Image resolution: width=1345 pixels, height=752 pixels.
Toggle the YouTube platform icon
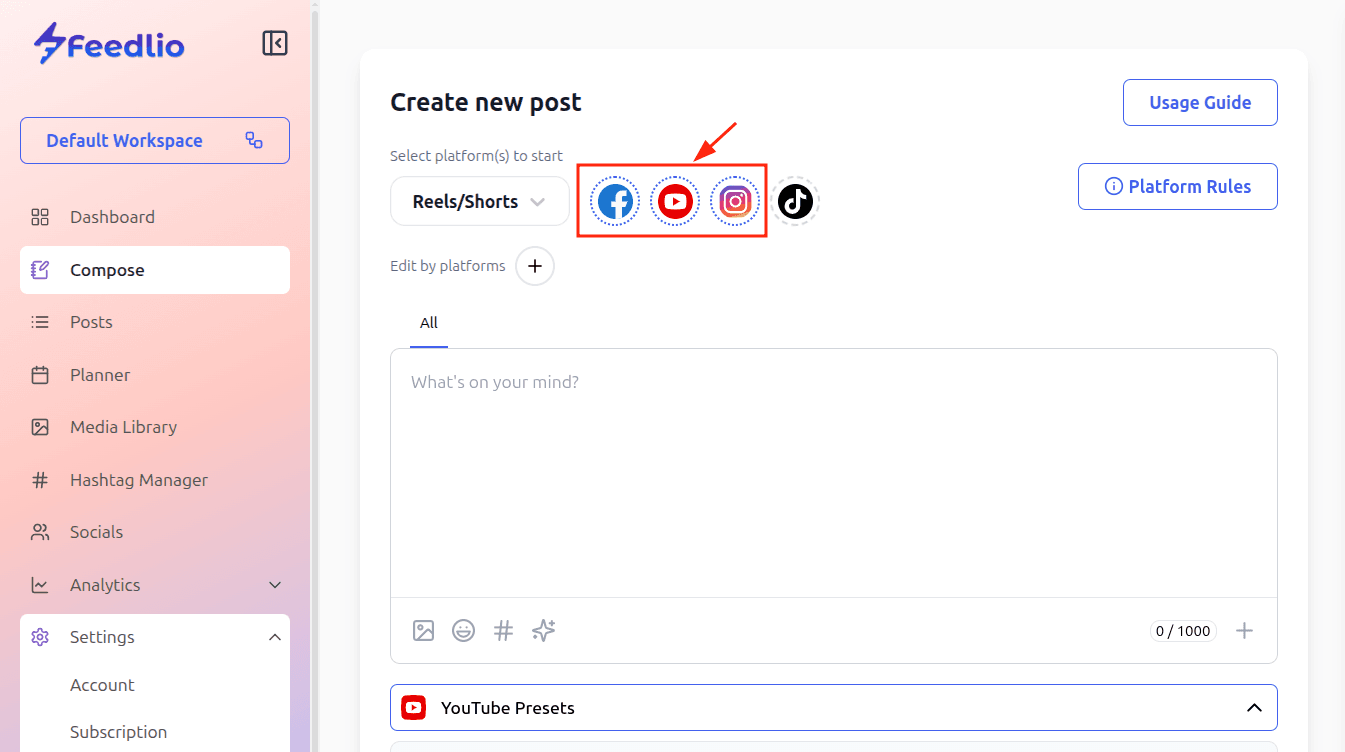(675, 202)
